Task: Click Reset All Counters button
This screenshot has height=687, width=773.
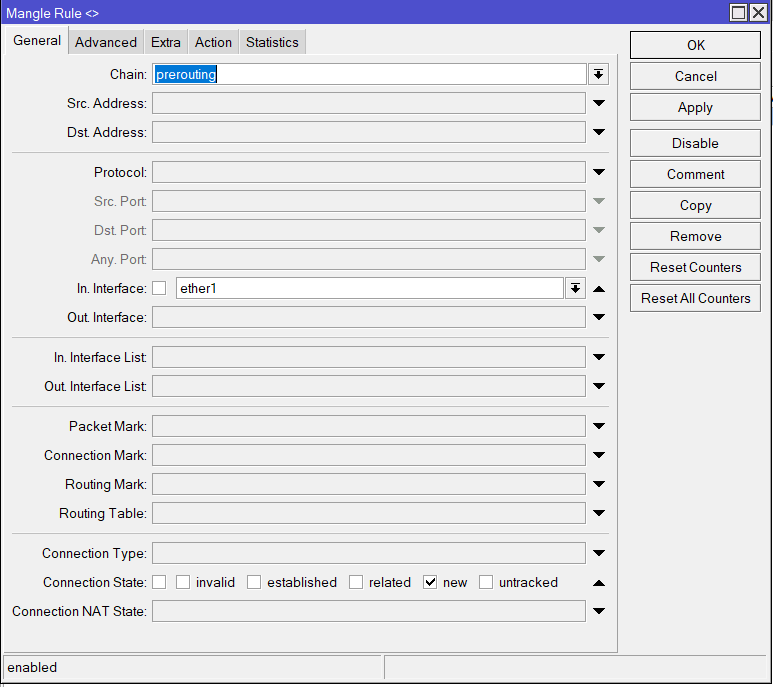Action: [x=695, y=299]
